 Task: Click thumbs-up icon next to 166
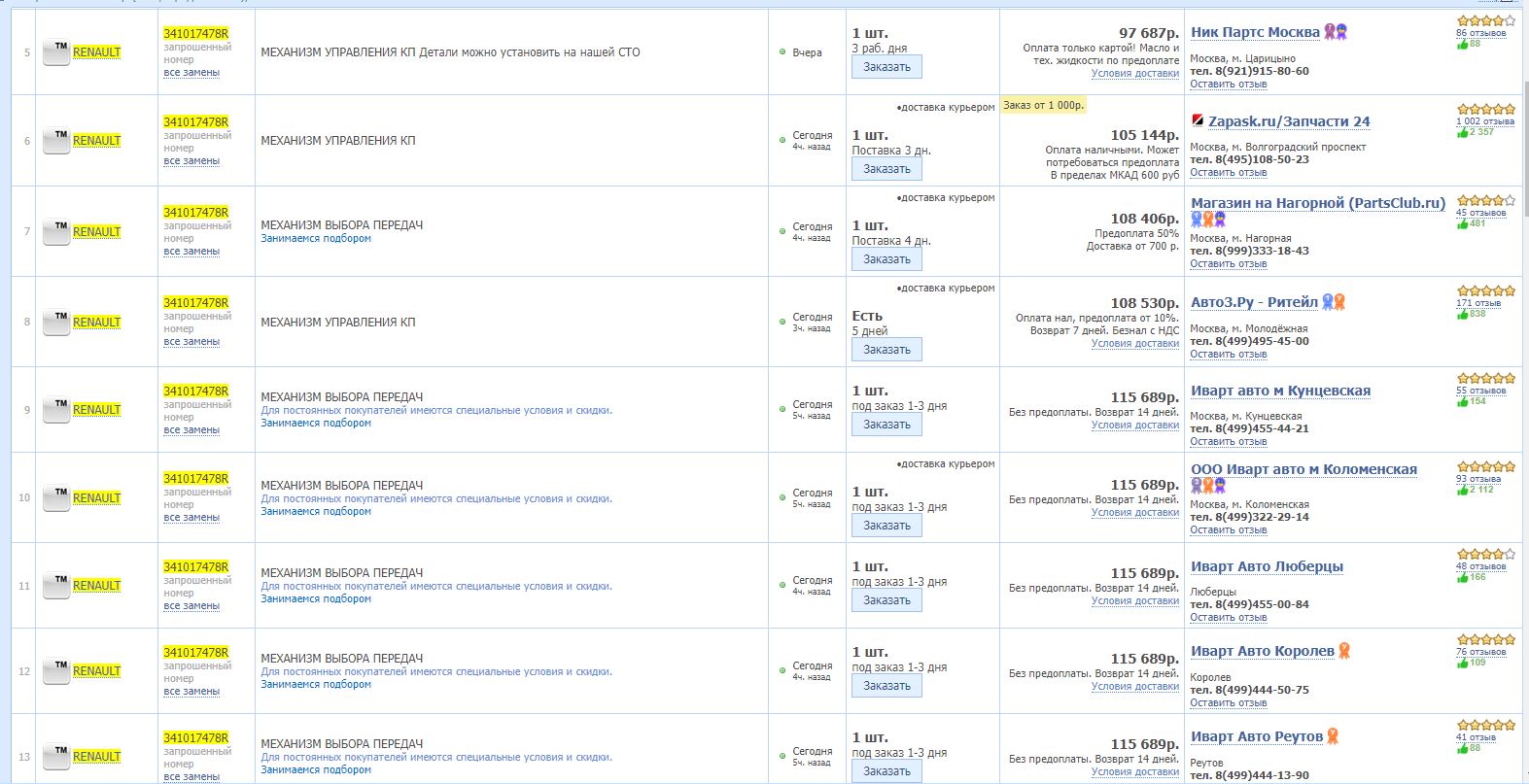pos(1462,577)
